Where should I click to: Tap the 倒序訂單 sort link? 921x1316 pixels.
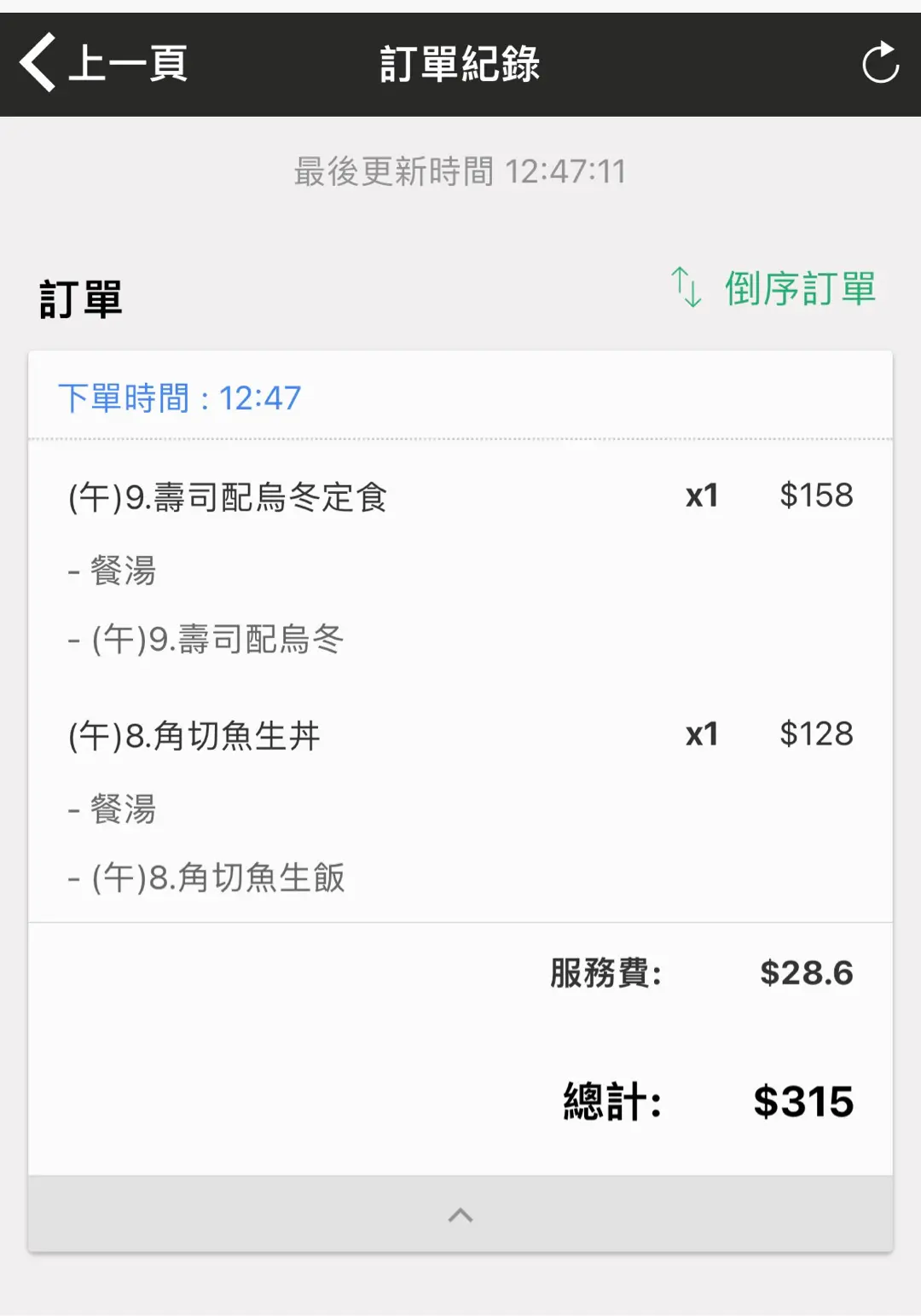[799, 288]
